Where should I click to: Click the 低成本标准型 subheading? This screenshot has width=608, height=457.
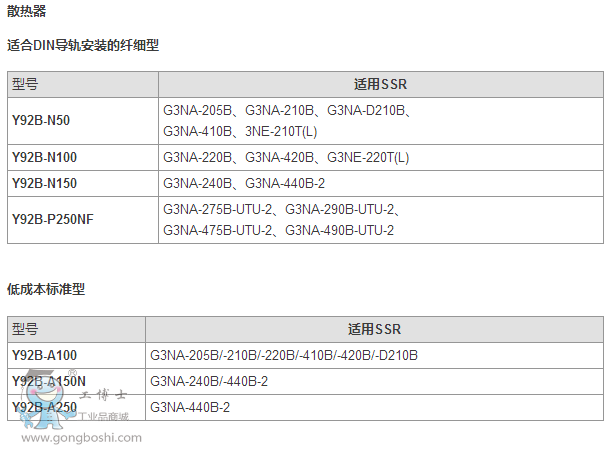click(46, 288)
